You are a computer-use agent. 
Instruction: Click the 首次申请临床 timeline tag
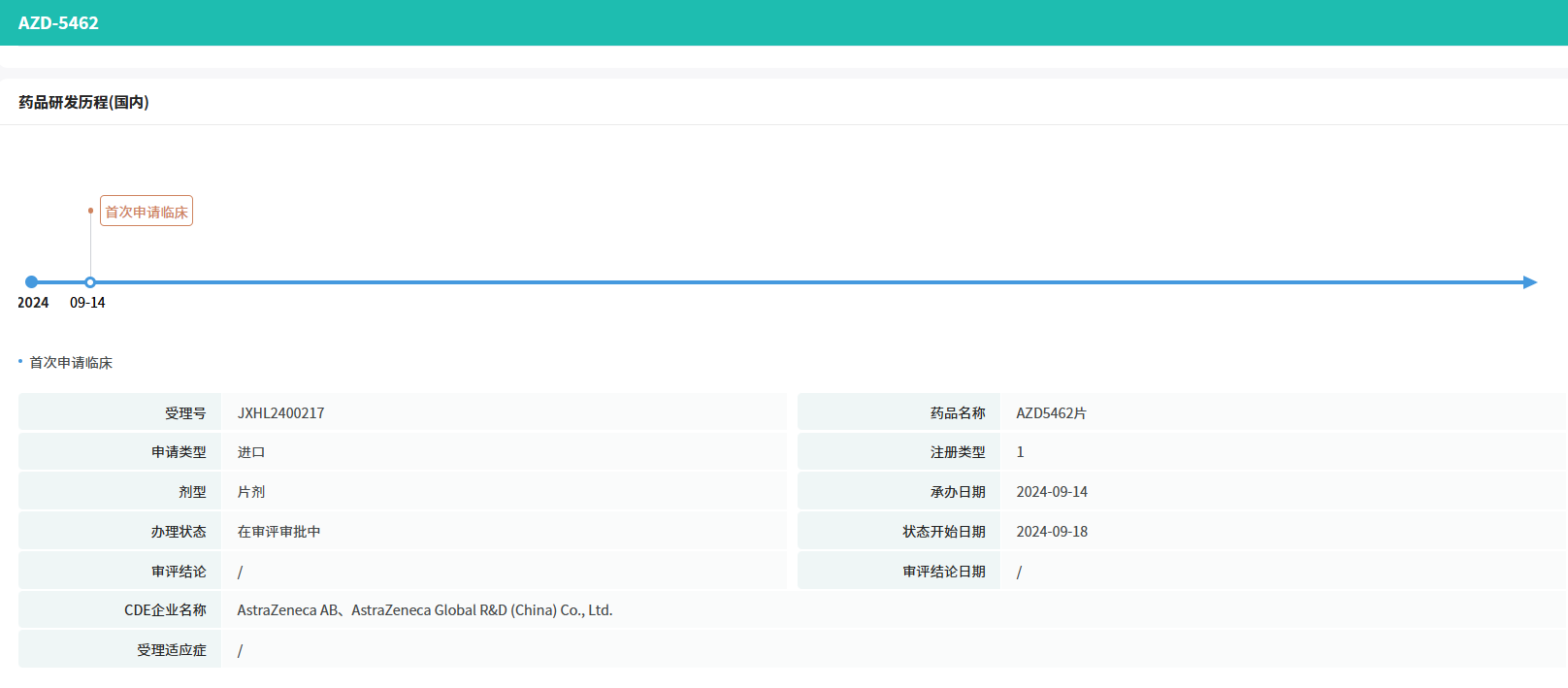coord(147,212)
